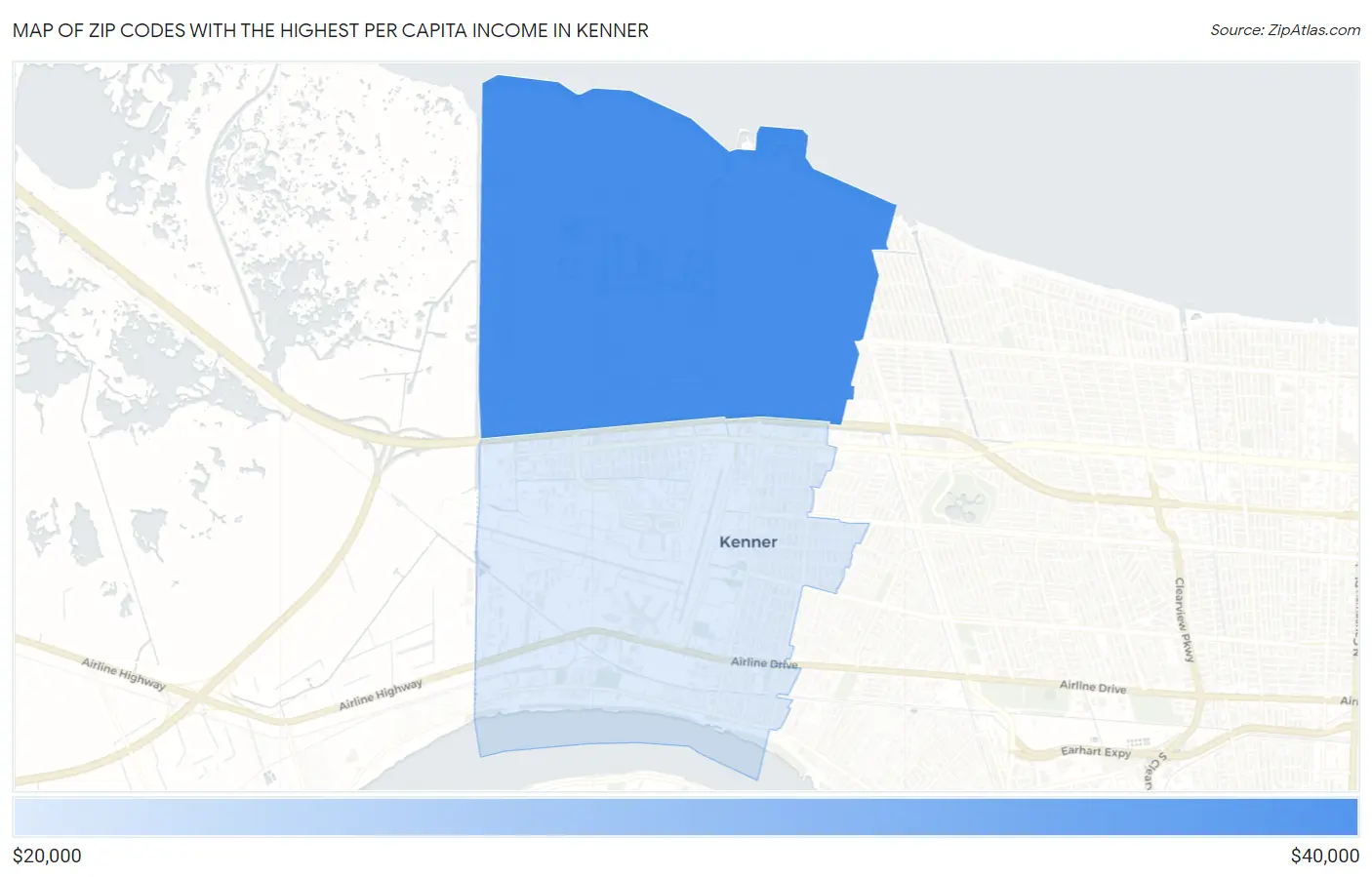This screenshot has width=1372, height=877.
Task: Click the Source: ZipAtlas.com attribution
Action: tap(1285, 30)
